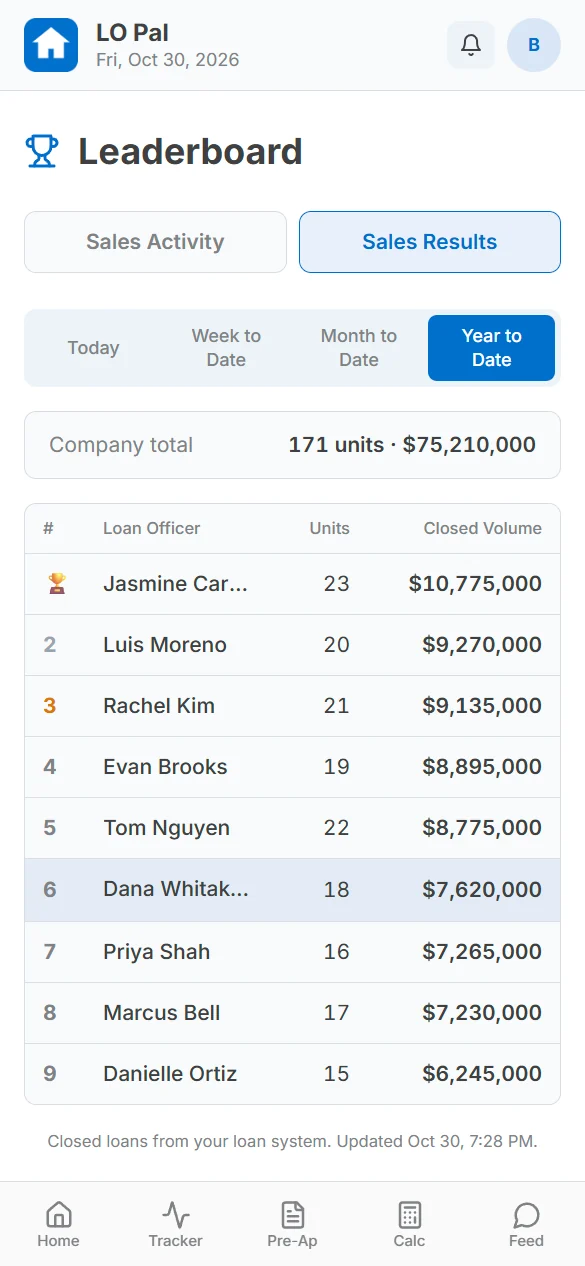The height and width of the screenshot is (1266, 585).
Task: Click the LO Pal house logo icon
Action: 51,45
